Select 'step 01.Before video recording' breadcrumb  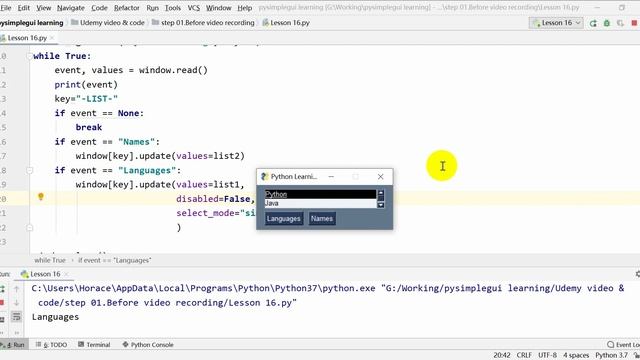click(203, 23)
